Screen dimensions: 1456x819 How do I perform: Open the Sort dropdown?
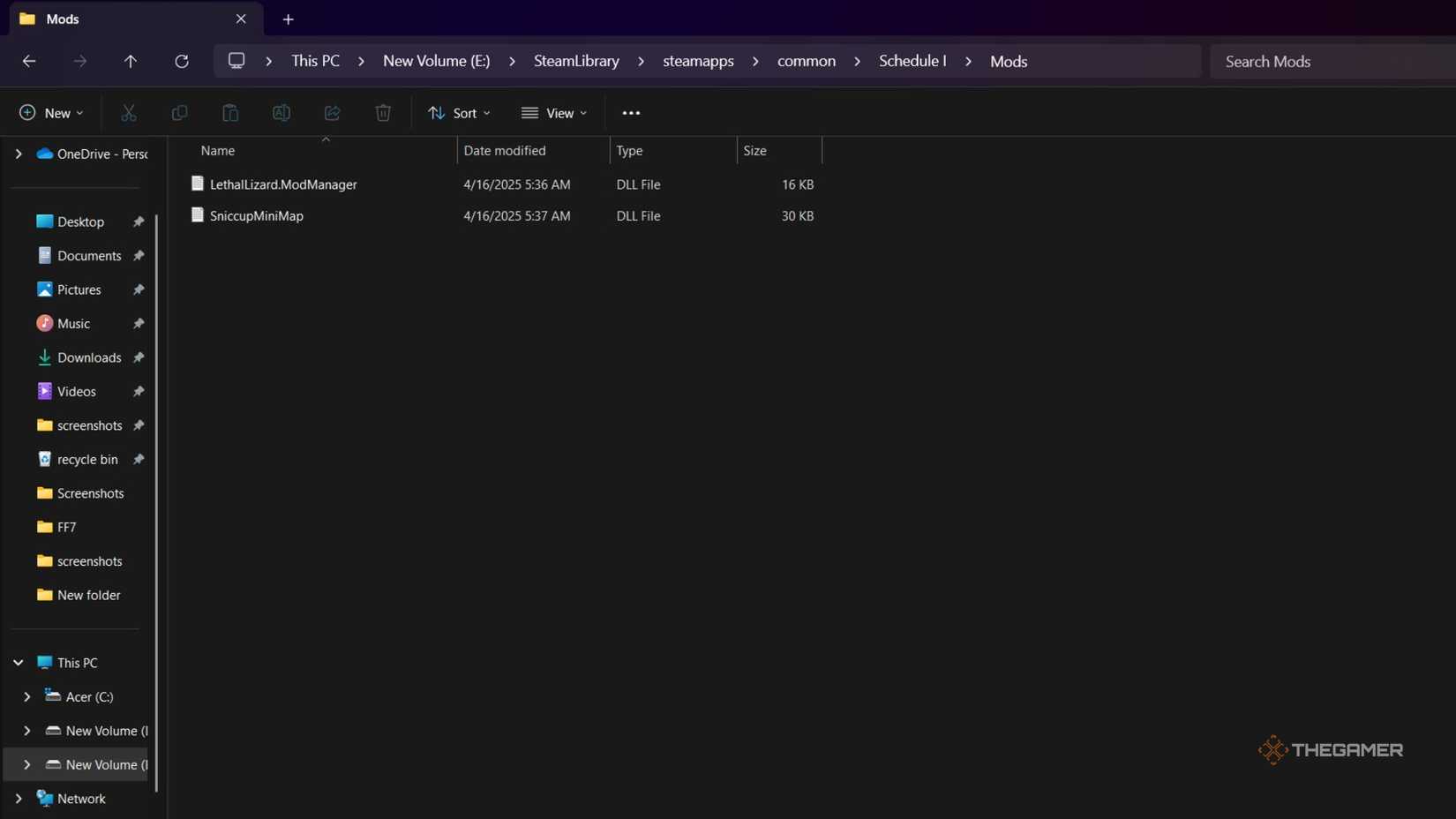(x=459, y=112)
